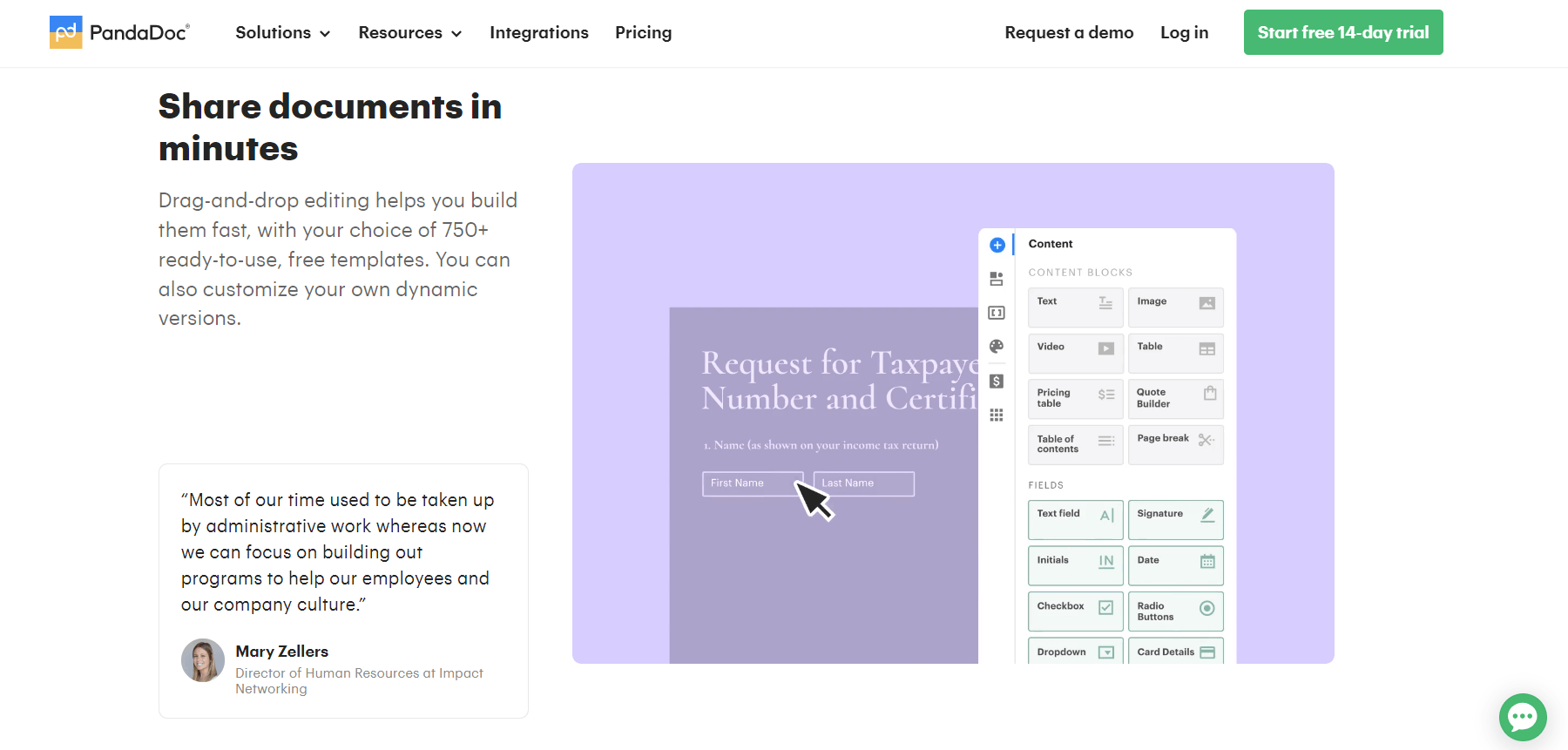
Task: Expand the Solutions menu
Action: [282, 32]
